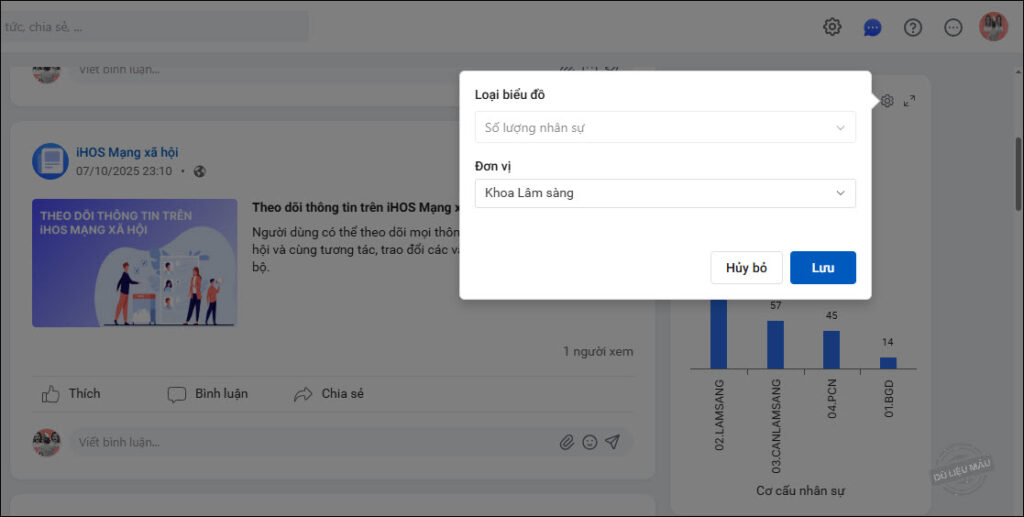1024x517 pixels.
Task: Click the chart bar labeled 03.CANLAMSANG
Action: (x=775, y=345)
